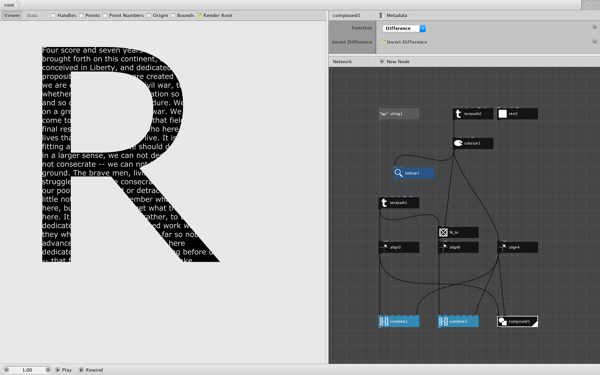The height and width of the screenshot is (375, 600).
Task: Select the align6 node
Action: (x=458, y=247)
